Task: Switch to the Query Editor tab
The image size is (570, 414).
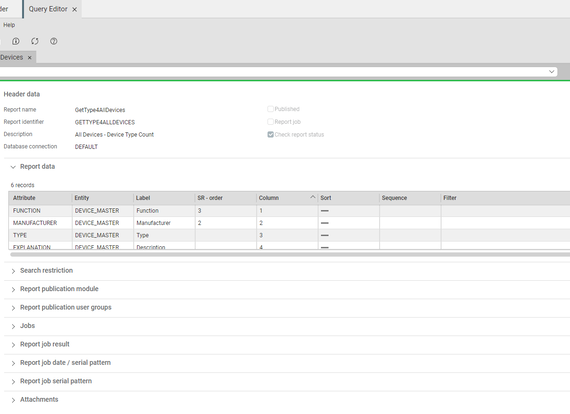Action: (48, 9)
